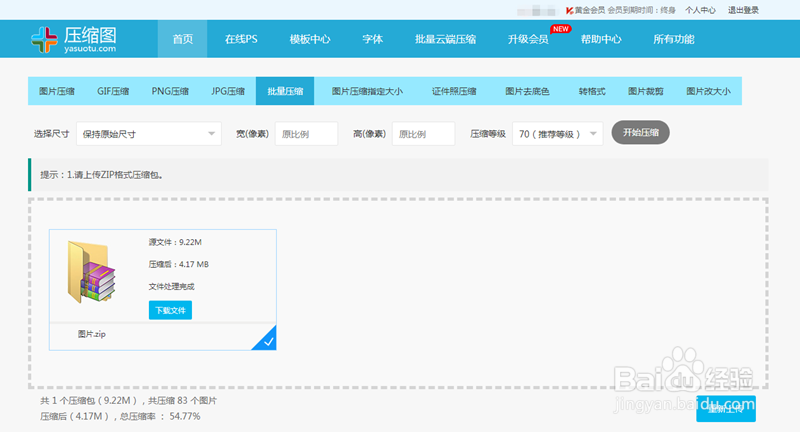
Task: Click the ZIP upload hint text
Action: (x=102, y=175)
